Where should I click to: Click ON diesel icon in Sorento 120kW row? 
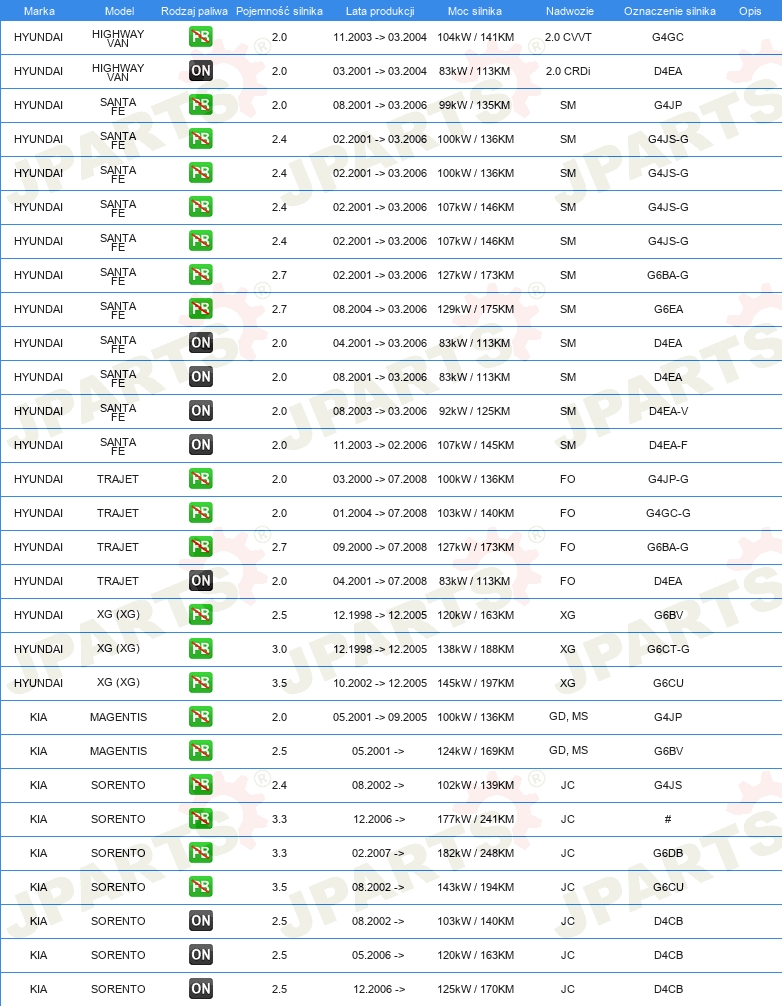tap(201, 955)
